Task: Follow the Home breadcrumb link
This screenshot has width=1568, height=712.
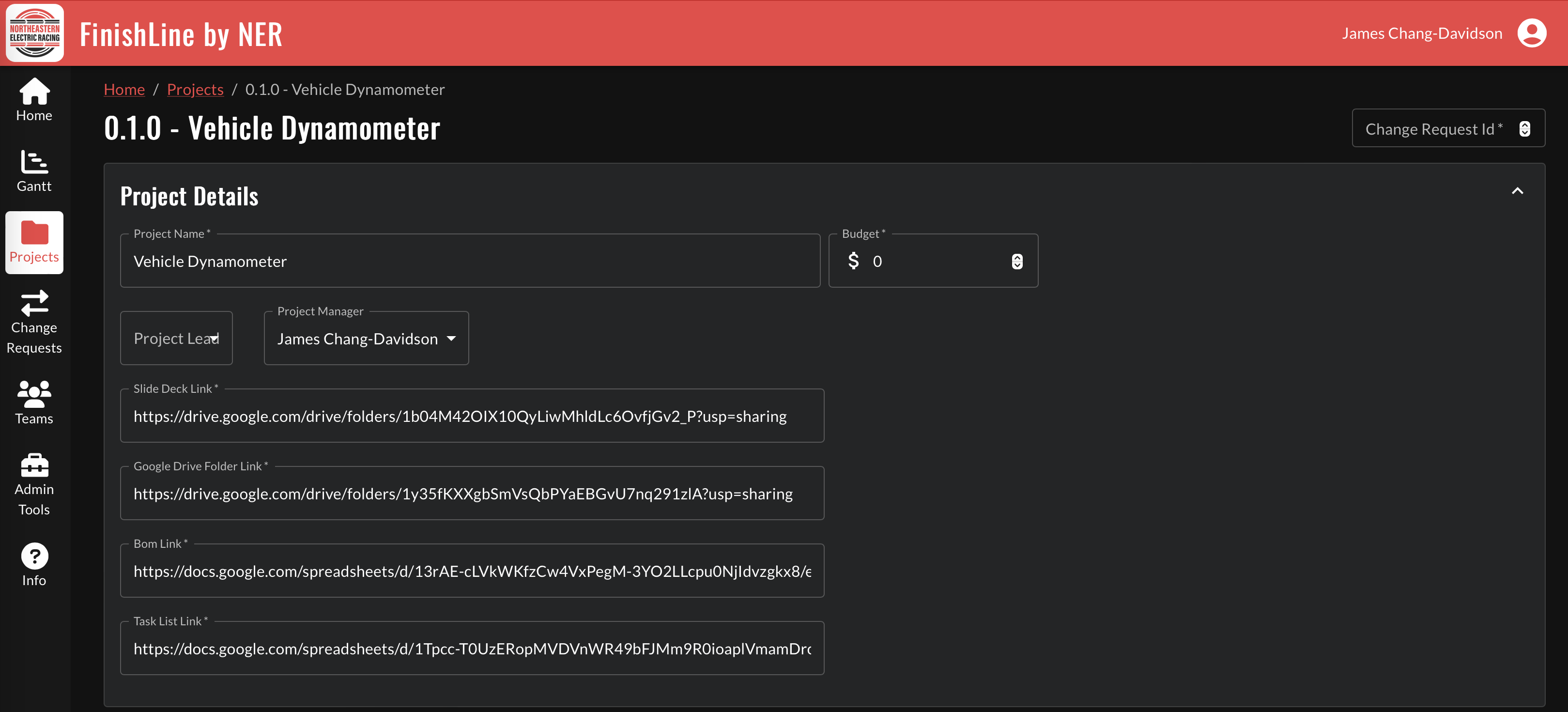Action: click(124, 90)
